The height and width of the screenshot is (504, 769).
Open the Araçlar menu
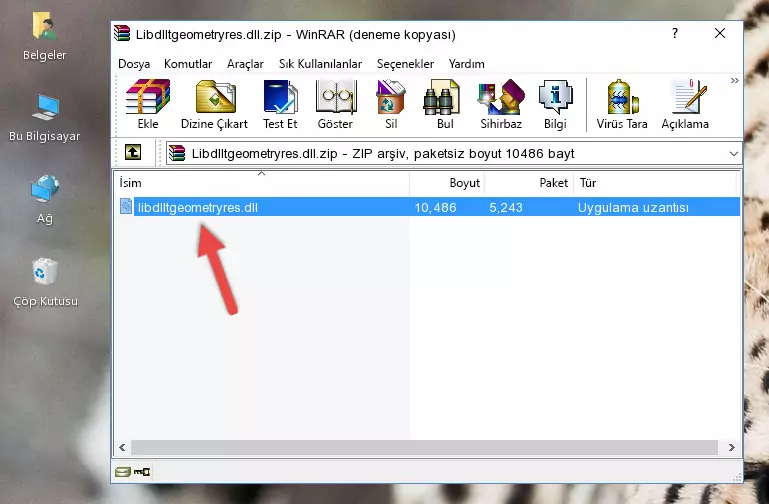tap(245, 64)
